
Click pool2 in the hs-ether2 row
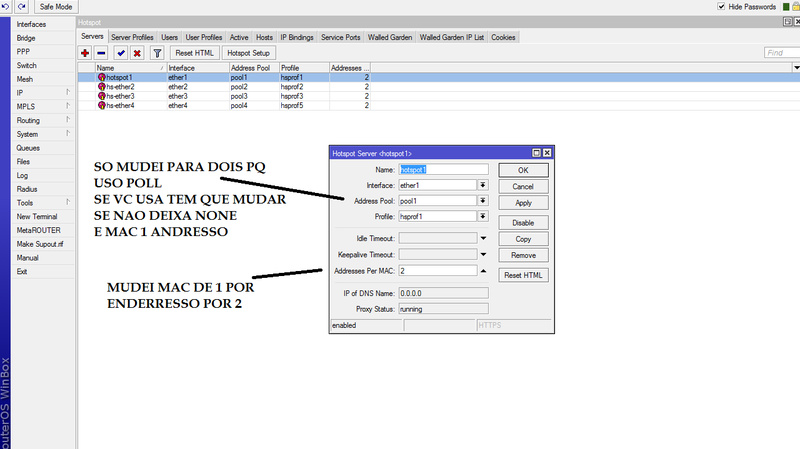point(239,87)
